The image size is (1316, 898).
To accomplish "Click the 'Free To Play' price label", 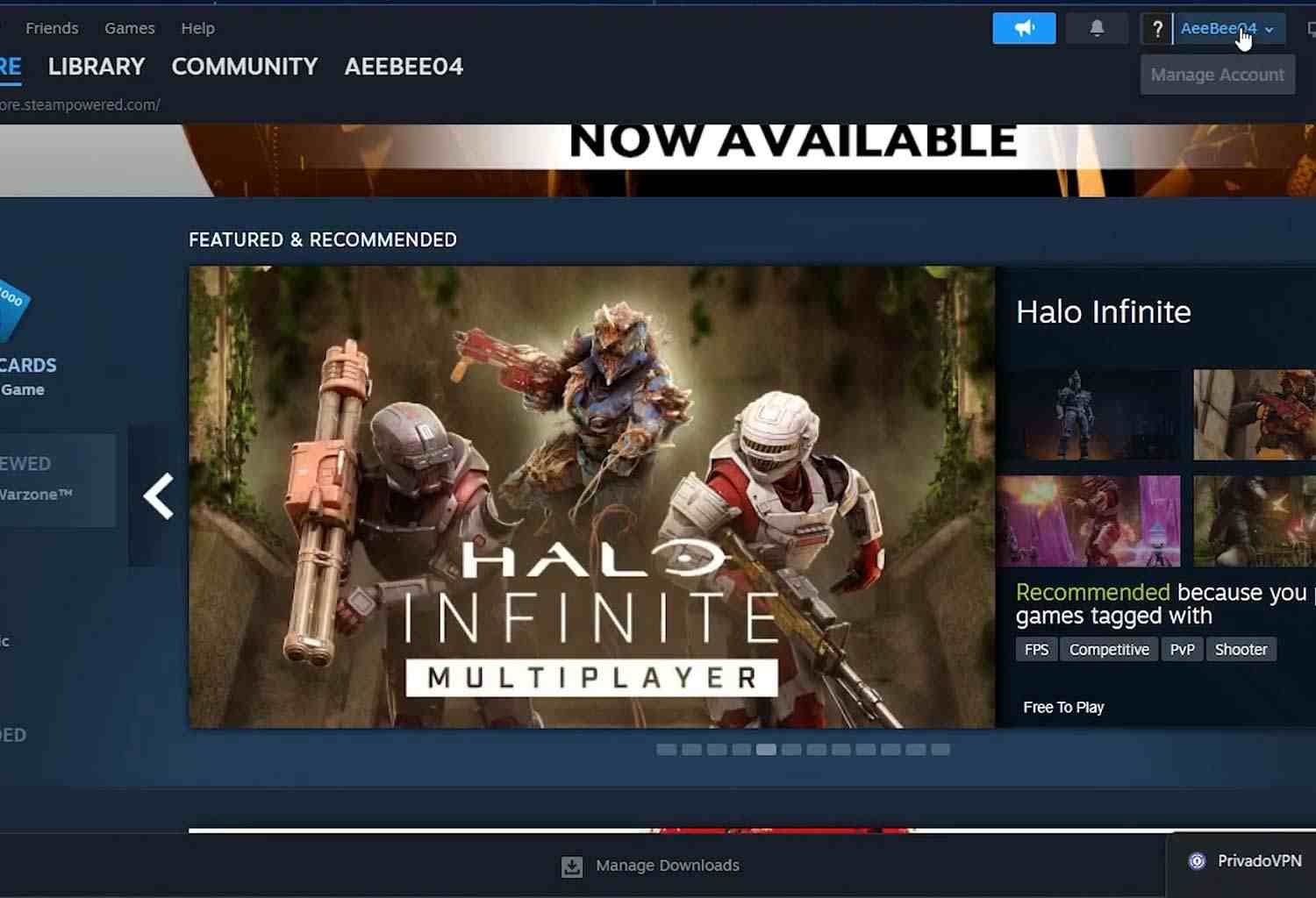I will 1063,708.
